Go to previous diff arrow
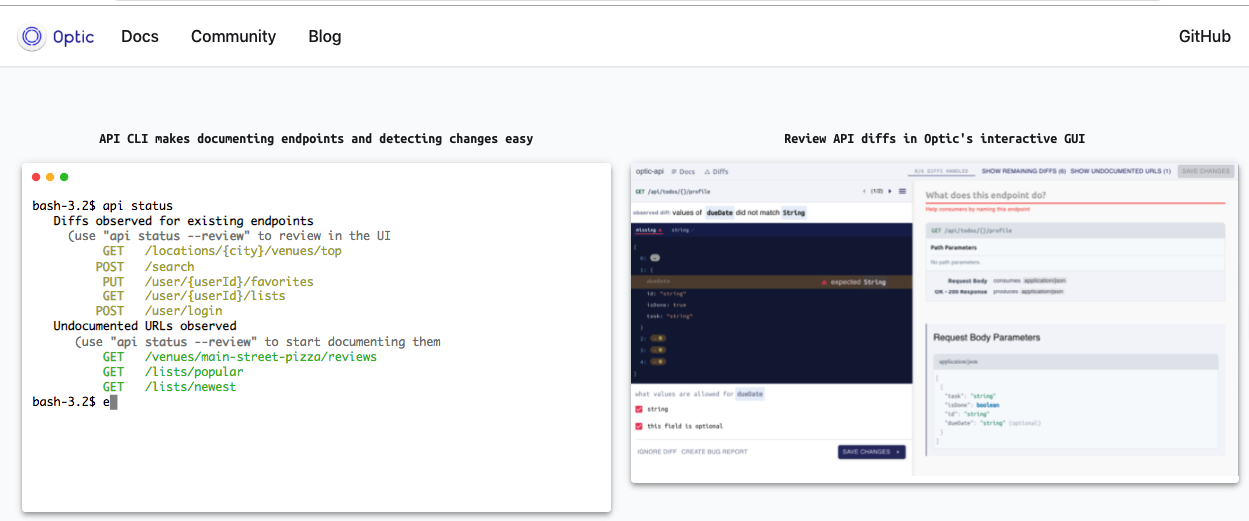Screen dimensions: 1249x521 click(x=864, y=191)
